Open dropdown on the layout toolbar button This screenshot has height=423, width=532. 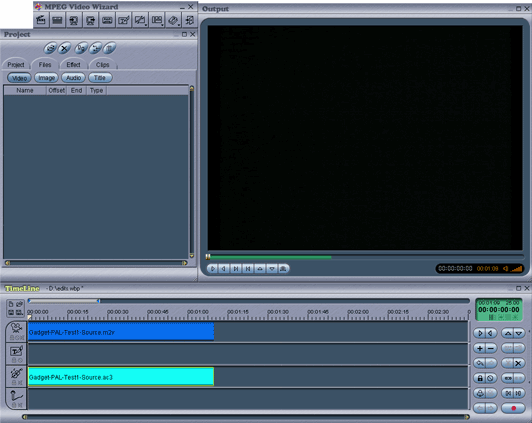click(x=163, y=25)
